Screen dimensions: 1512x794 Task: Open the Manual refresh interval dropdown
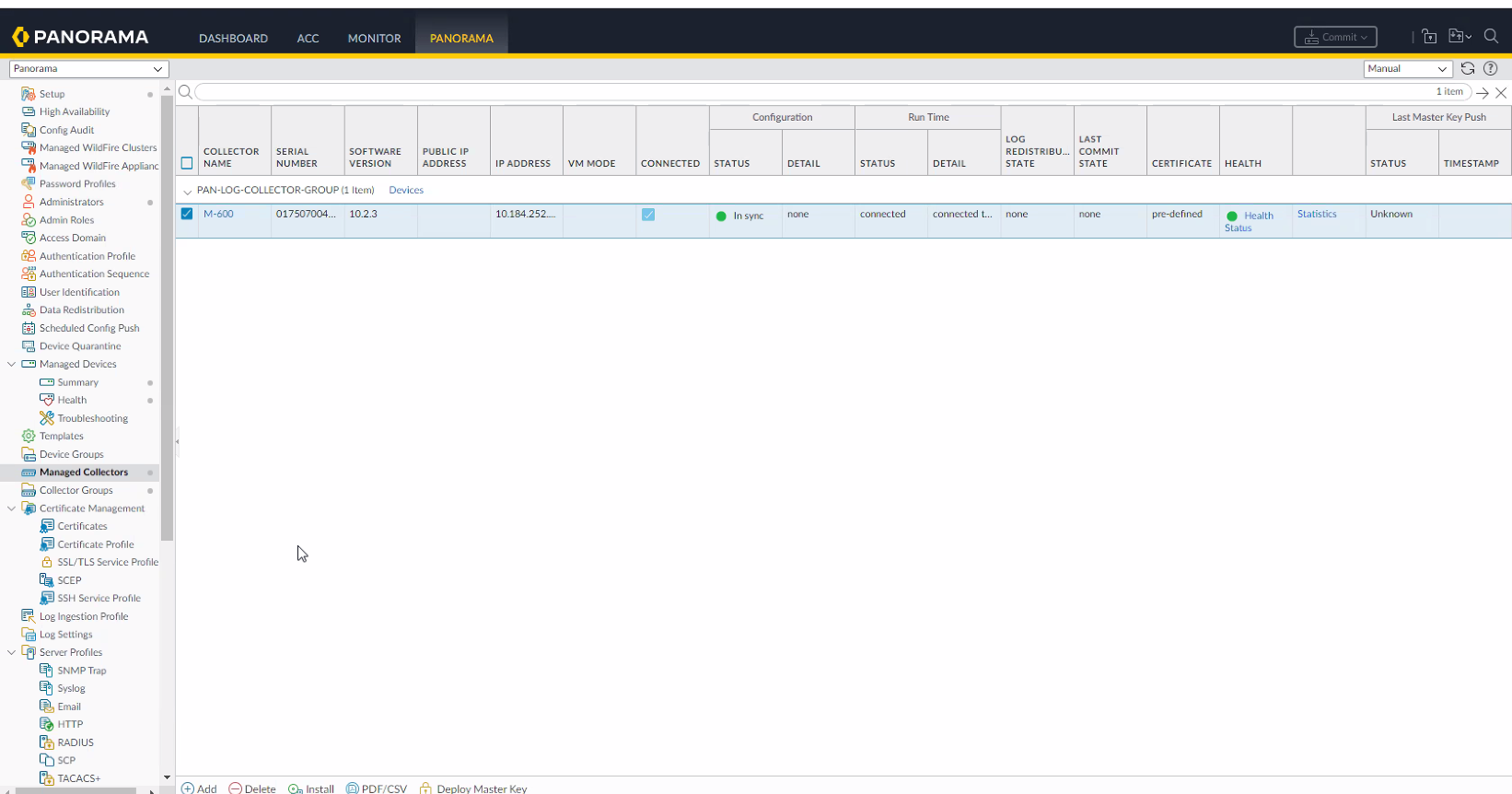pyautogui.click(x=1407, y=69)
